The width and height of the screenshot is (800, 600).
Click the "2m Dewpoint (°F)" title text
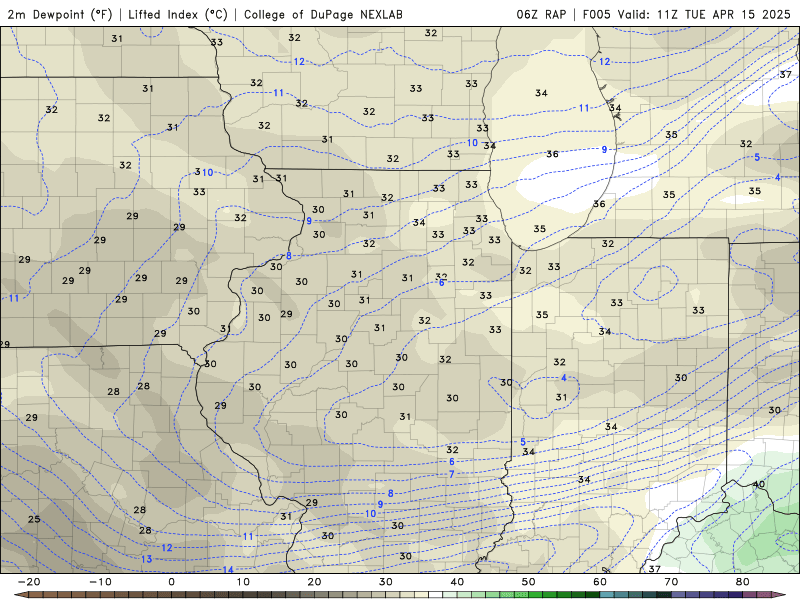60,14
